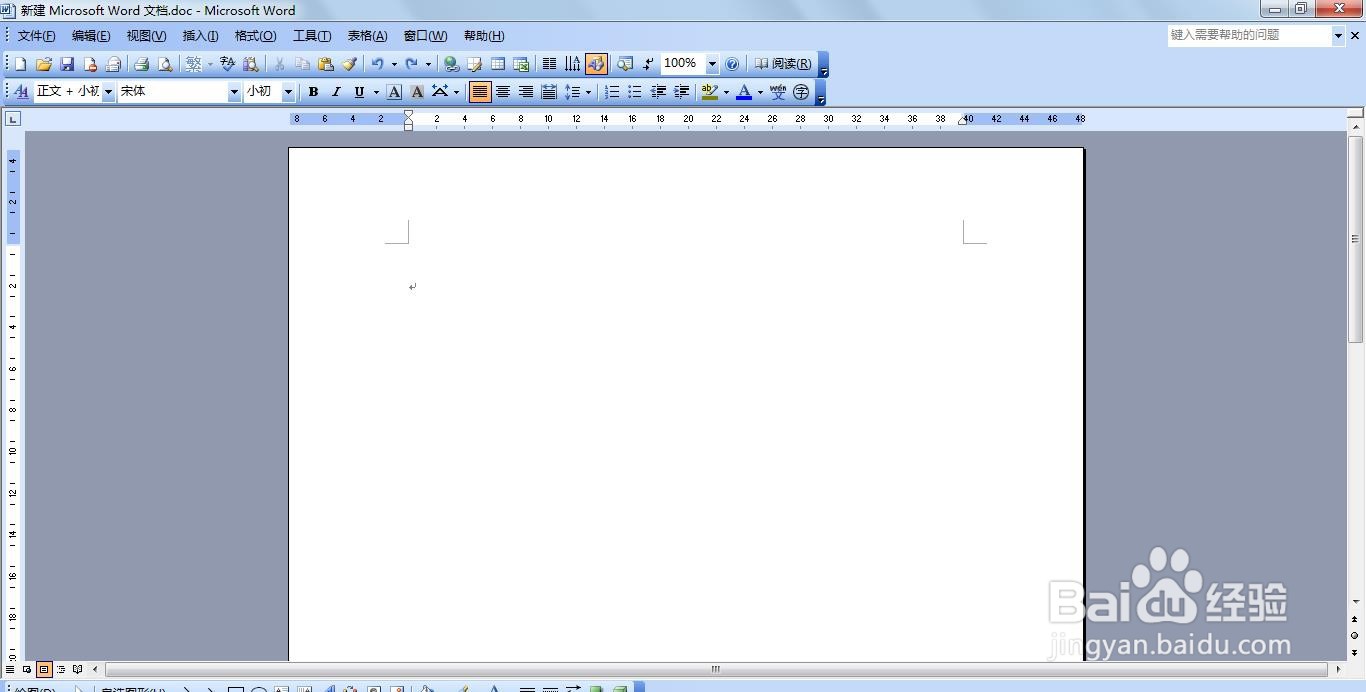The width and height of the screenshot is (1366, 692).
Task: Open font color dropdown arrow
Action: (x=760, y=92)
